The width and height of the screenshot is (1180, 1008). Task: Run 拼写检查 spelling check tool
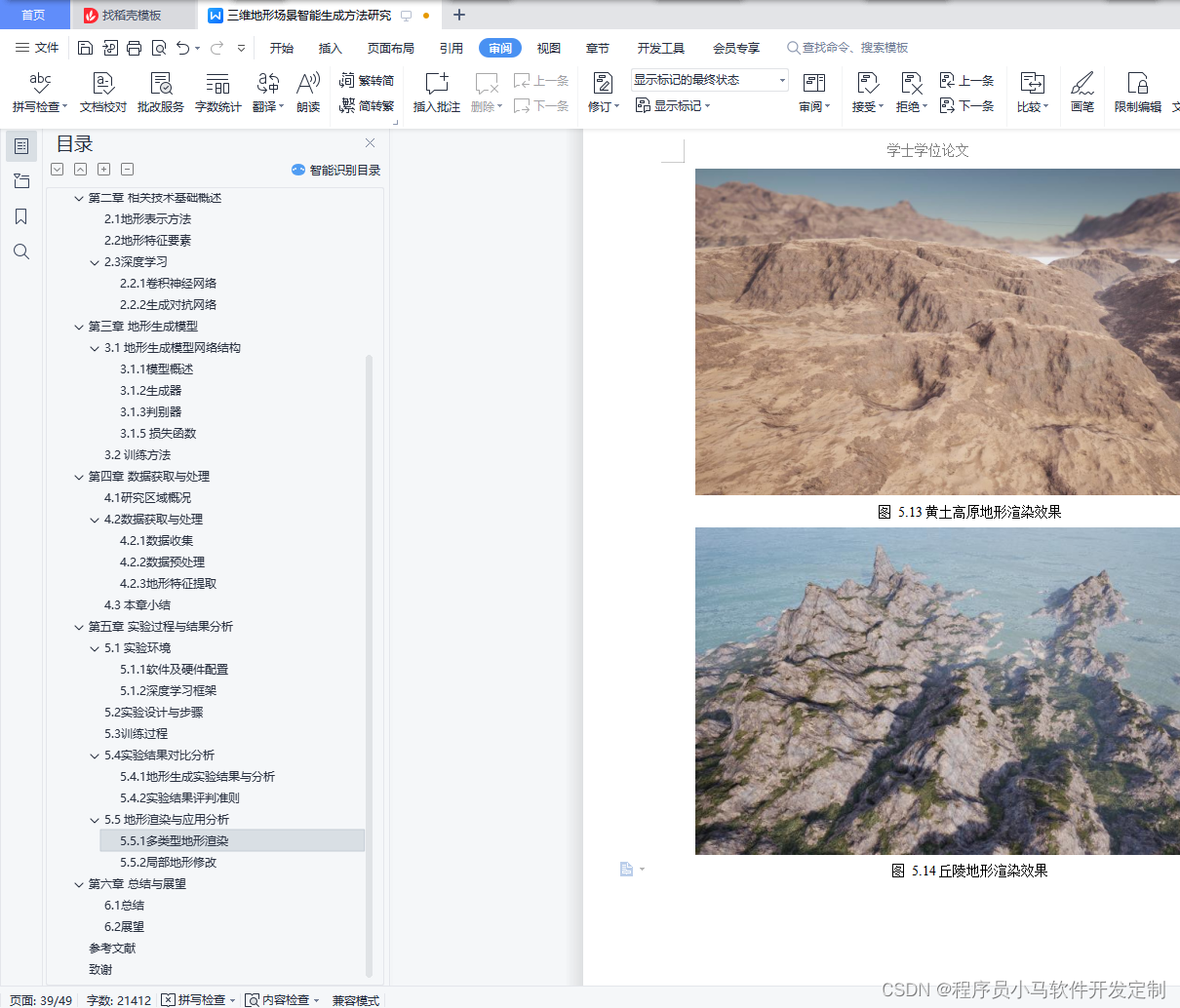(x=40, y=93)
